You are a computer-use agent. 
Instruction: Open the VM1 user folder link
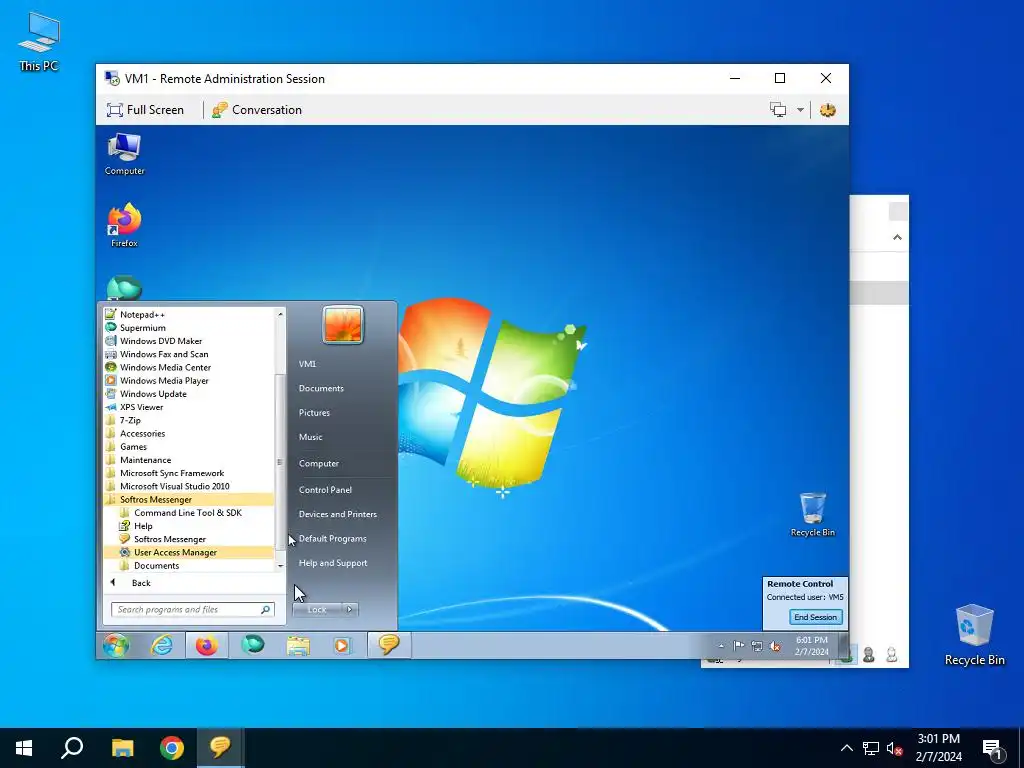coord(307,364)
